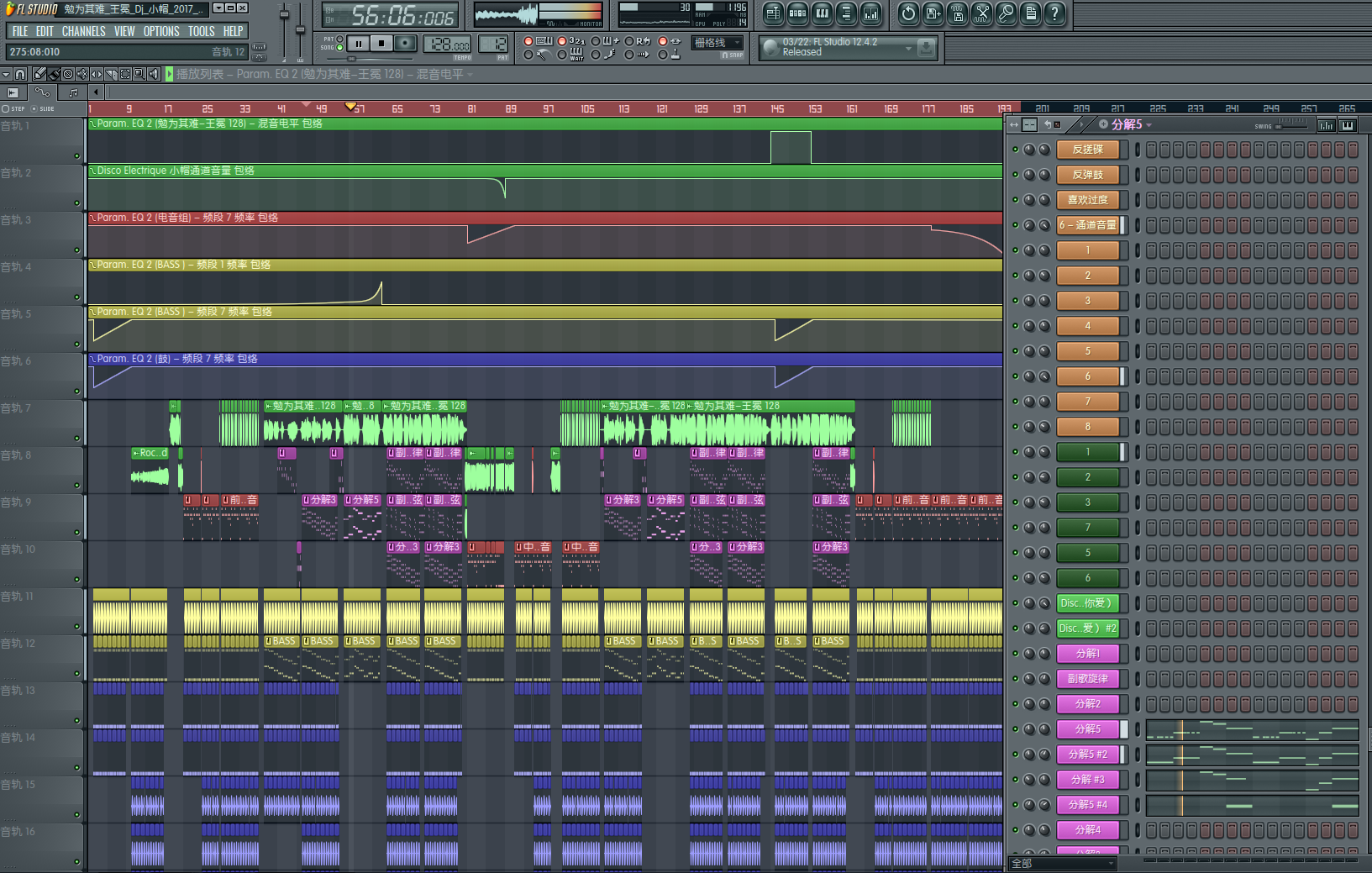Select the Slice tool in playlist toolbar

(111, 74)
